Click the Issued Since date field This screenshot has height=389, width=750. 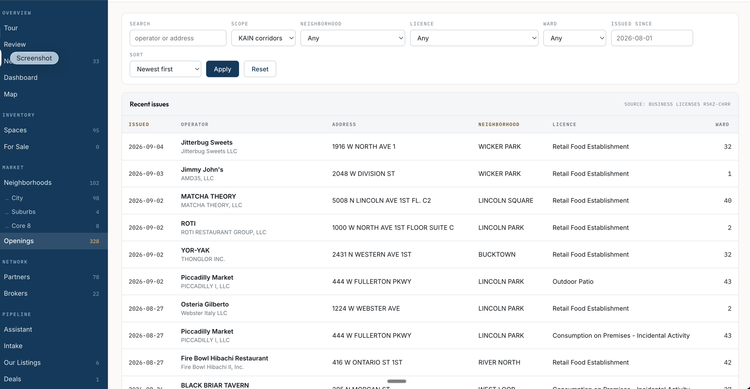652,38
